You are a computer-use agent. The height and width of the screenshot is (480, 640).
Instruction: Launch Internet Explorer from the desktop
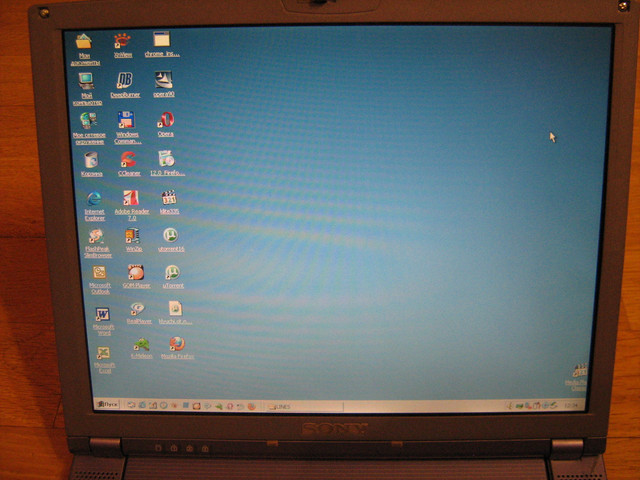point(94,198)
